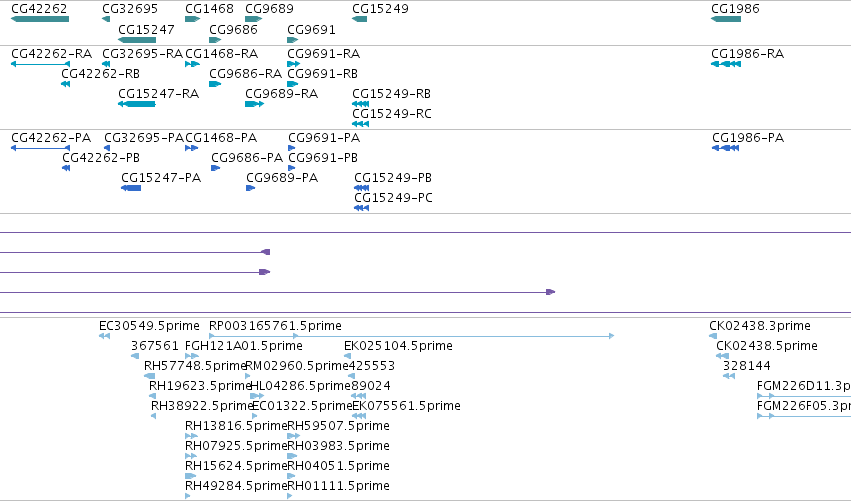Click the 425553 feature label
Screen dimensions: 851x501
click(x=371, y=366)
